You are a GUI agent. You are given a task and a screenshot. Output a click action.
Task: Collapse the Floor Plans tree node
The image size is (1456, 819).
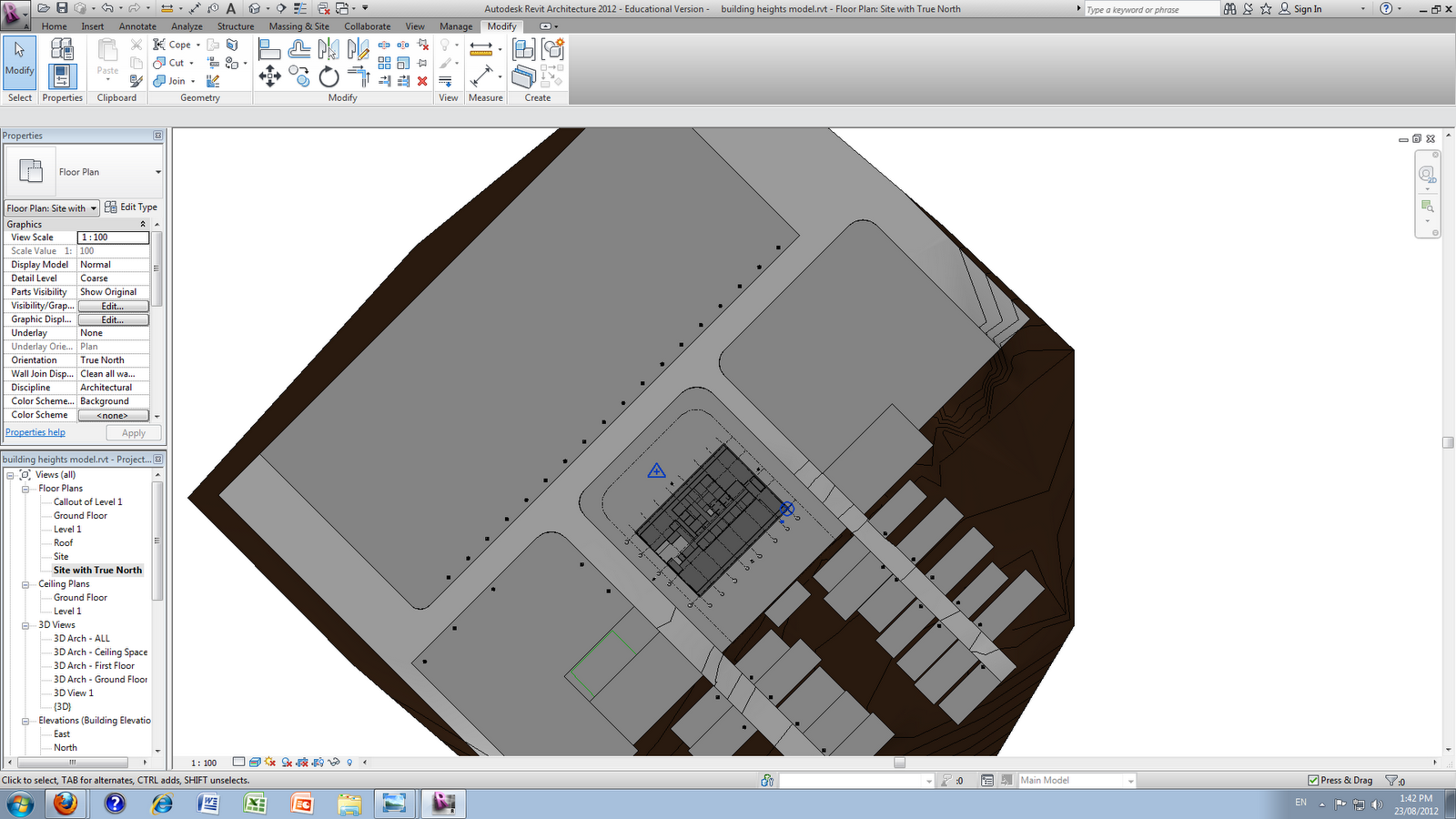[25, 489]
